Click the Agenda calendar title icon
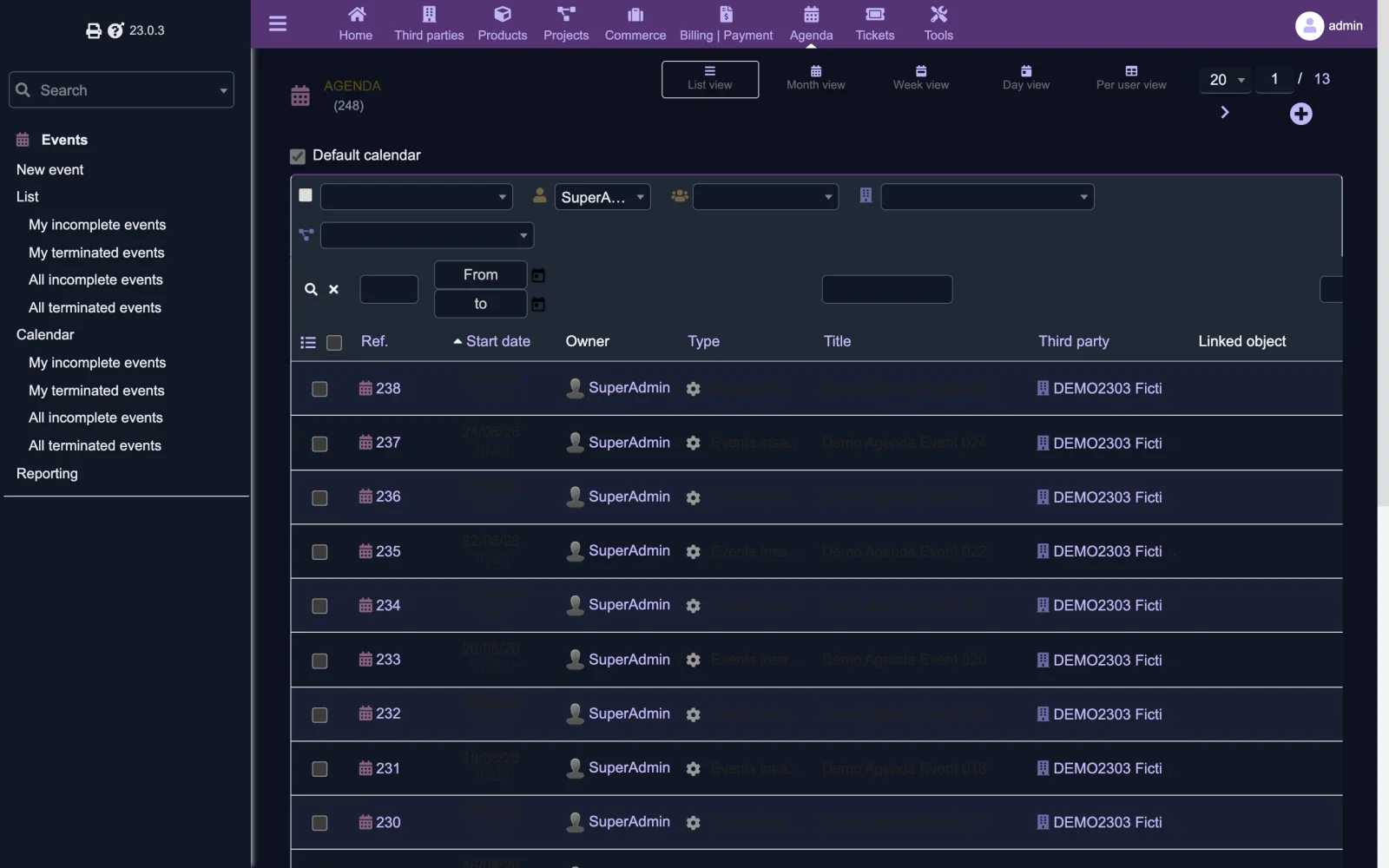 point(300,95)
